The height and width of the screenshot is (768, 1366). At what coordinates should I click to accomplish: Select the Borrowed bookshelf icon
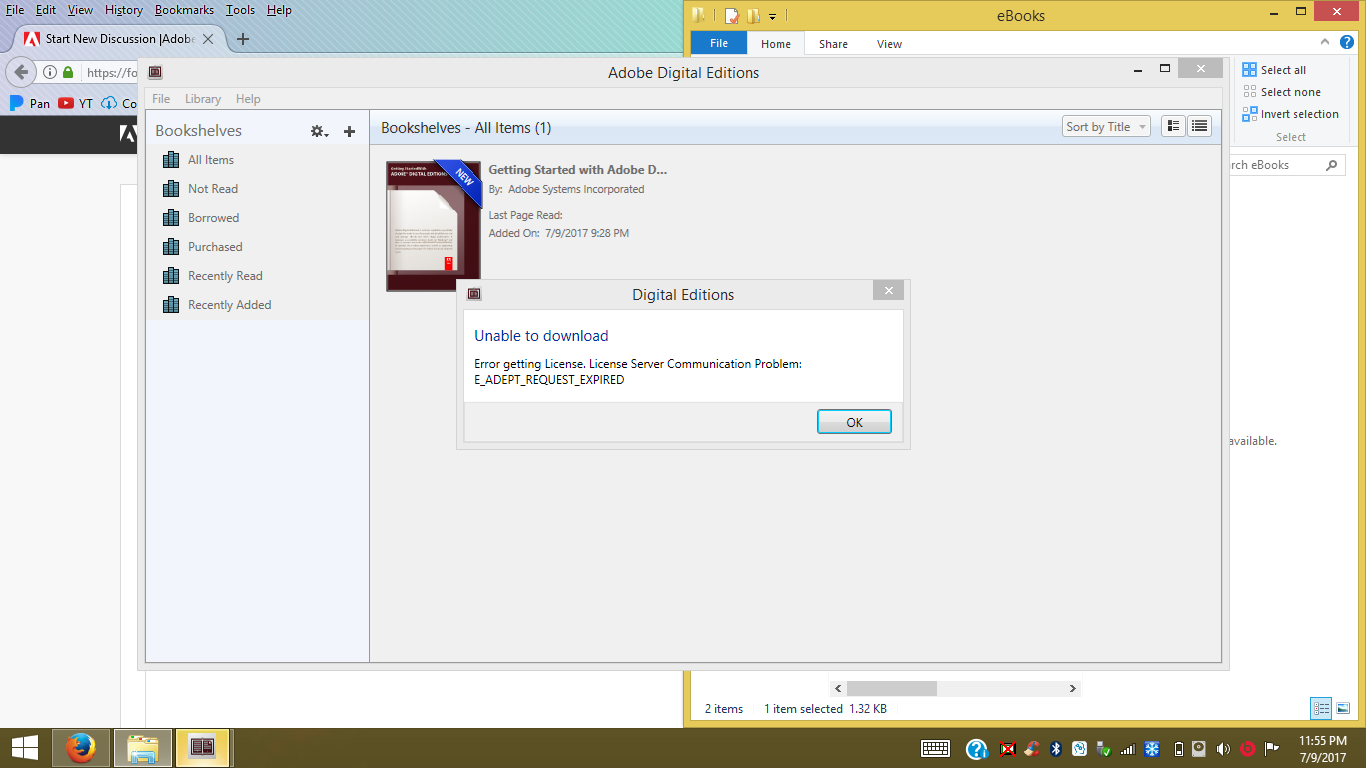(171, 217)
